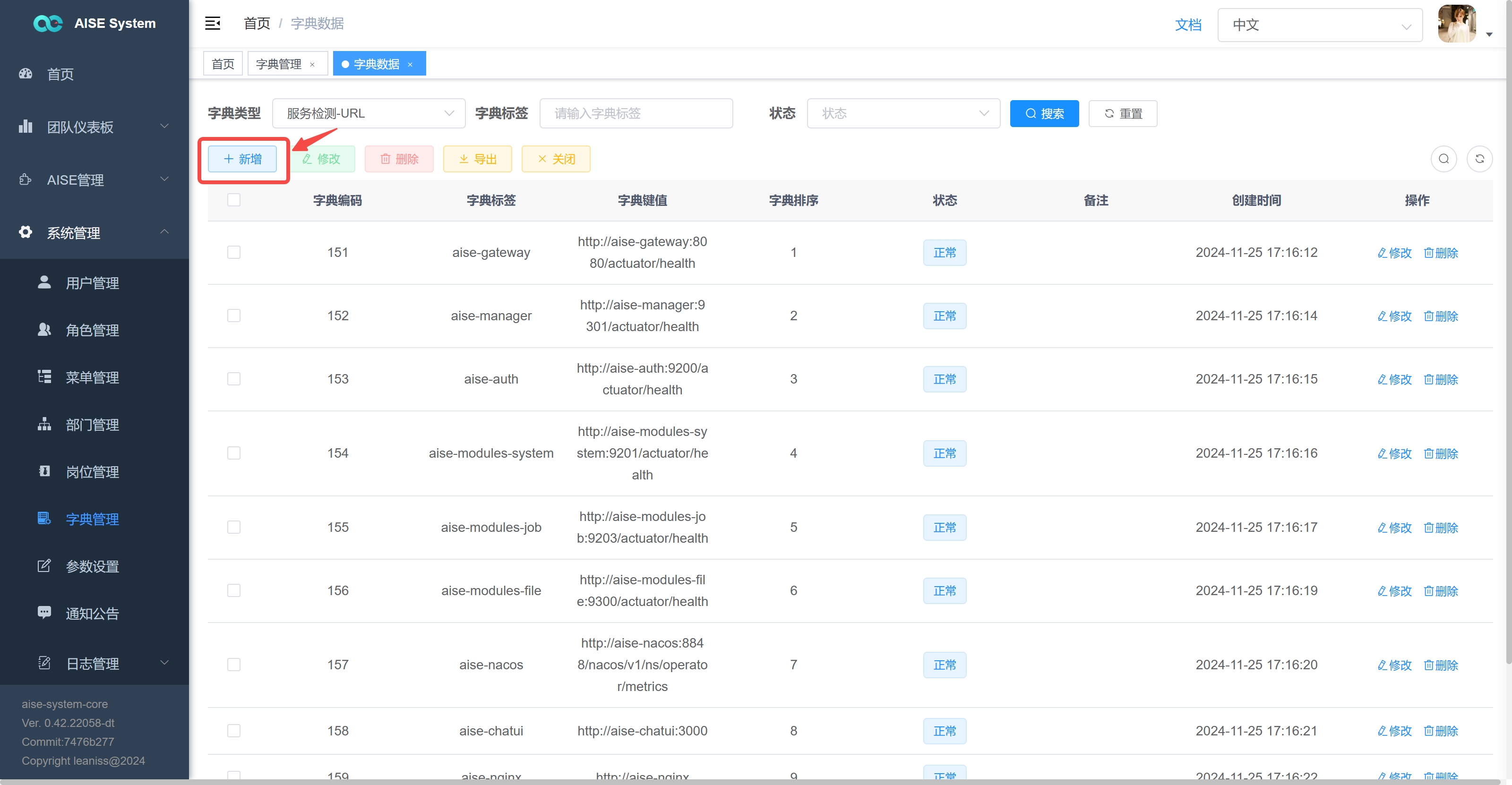Edit row aise-gateway via 修改
1512x785 pixels.
tap(1395, 253)
